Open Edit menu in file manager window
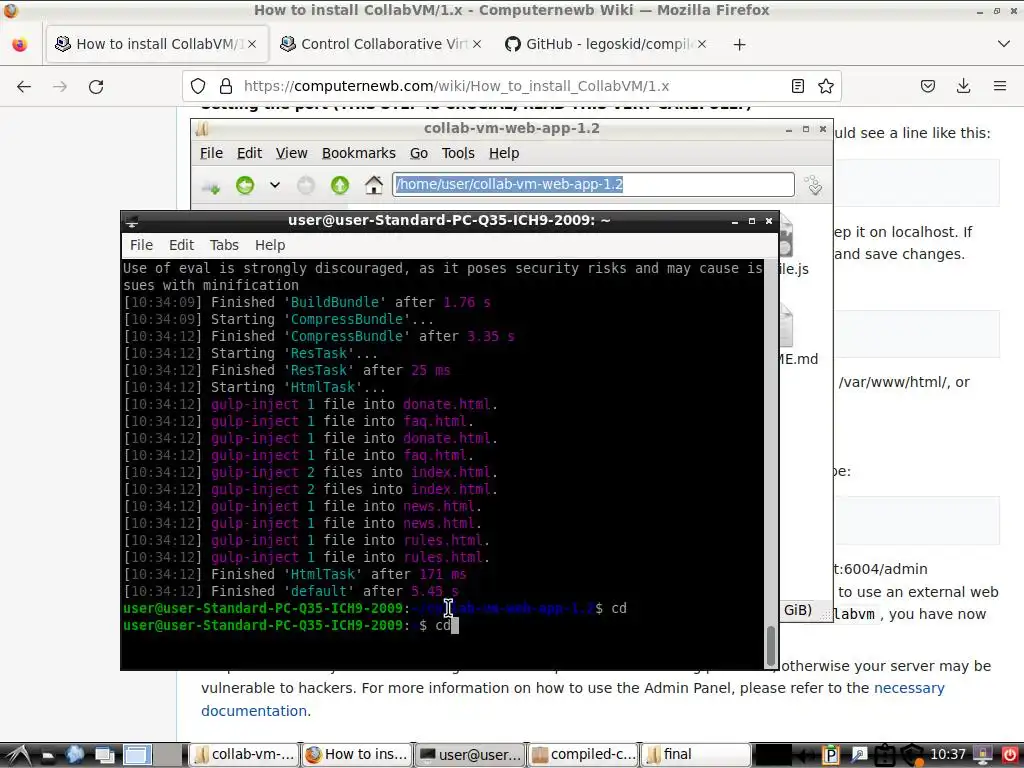The height and width of the screenshot is (768, 1024). tap(249, 153)
